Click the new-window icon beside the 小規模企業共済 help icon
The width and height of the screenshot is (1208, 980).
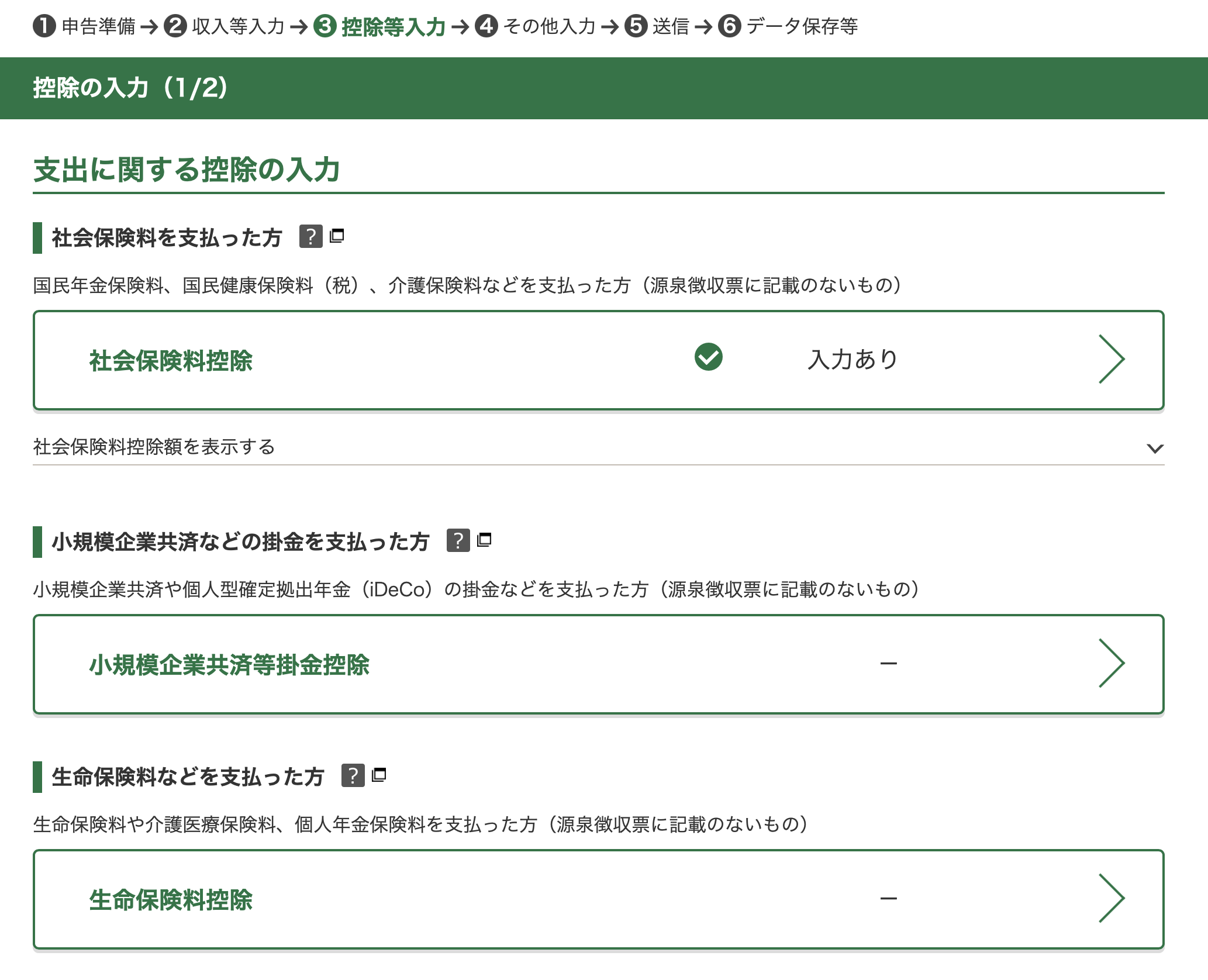[484, 540]
